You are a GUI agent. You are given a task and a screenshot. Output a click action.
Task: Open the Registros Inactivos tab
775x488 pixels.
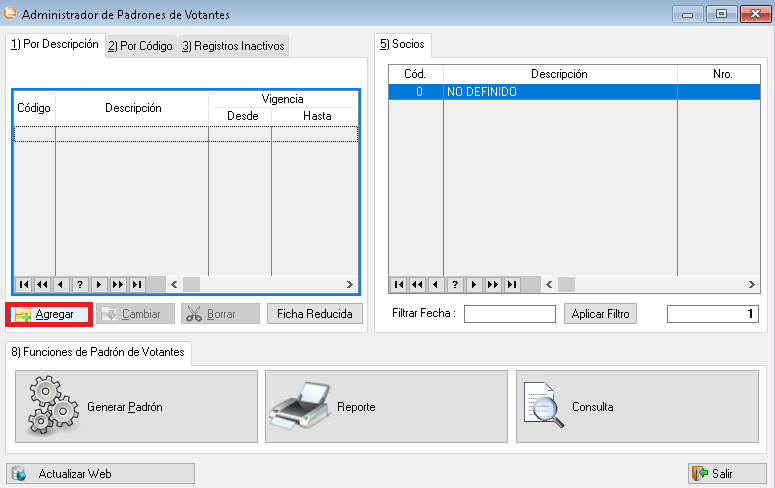pyautogui.click(x=233, y=46)
